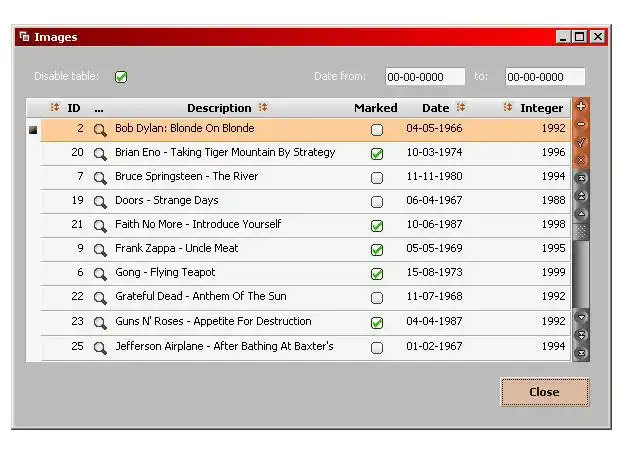Click the X cancel icon beside the table
This screenshot has width=620, height=450.
tap(581, 160)
